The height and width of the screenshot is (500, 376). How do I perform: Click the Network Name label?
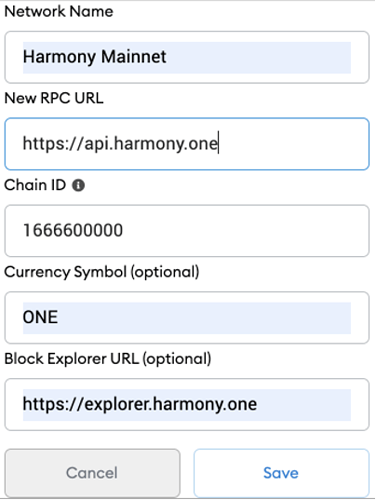coord(59,12)
